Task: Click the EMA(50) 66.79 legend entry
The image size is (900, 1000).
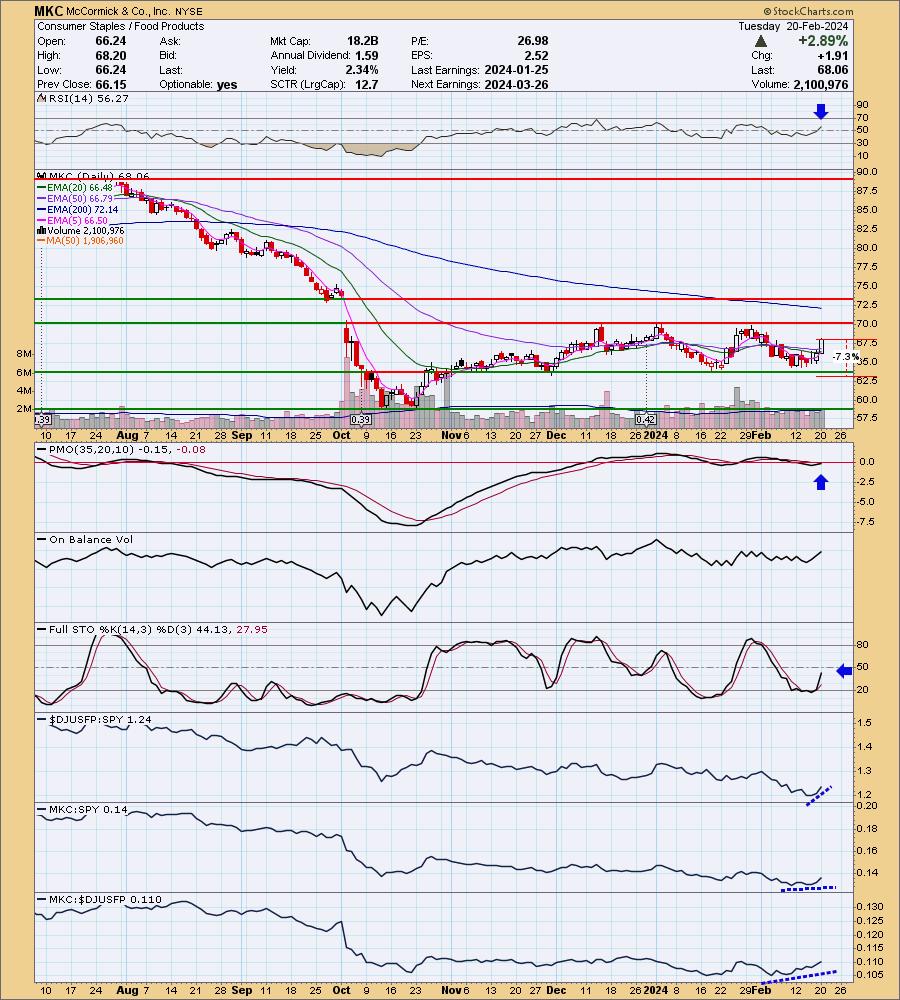Action: [75, 198]
